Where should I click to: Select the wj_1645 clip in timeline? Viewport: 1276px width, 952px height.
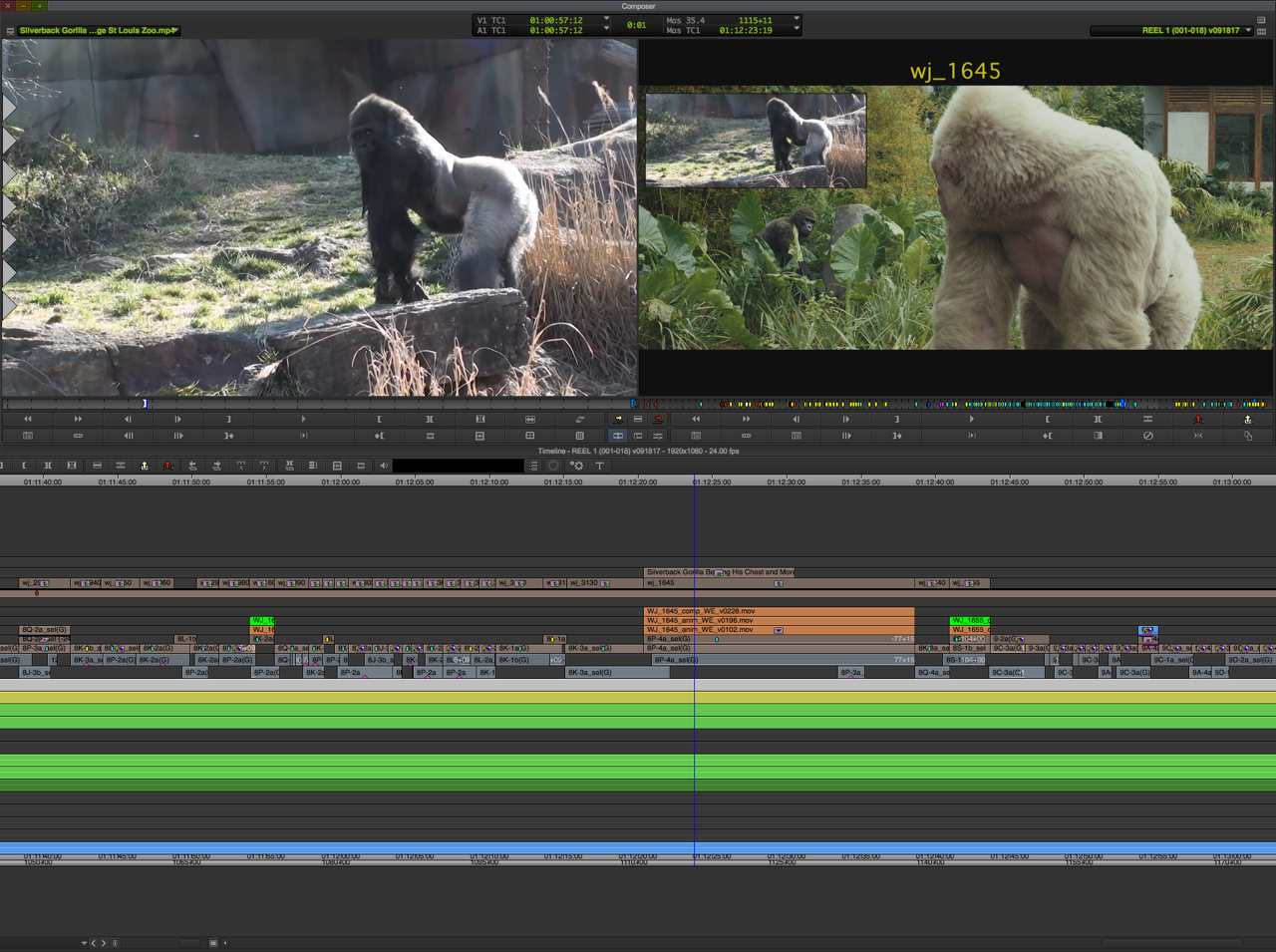[x=779, y=583]
